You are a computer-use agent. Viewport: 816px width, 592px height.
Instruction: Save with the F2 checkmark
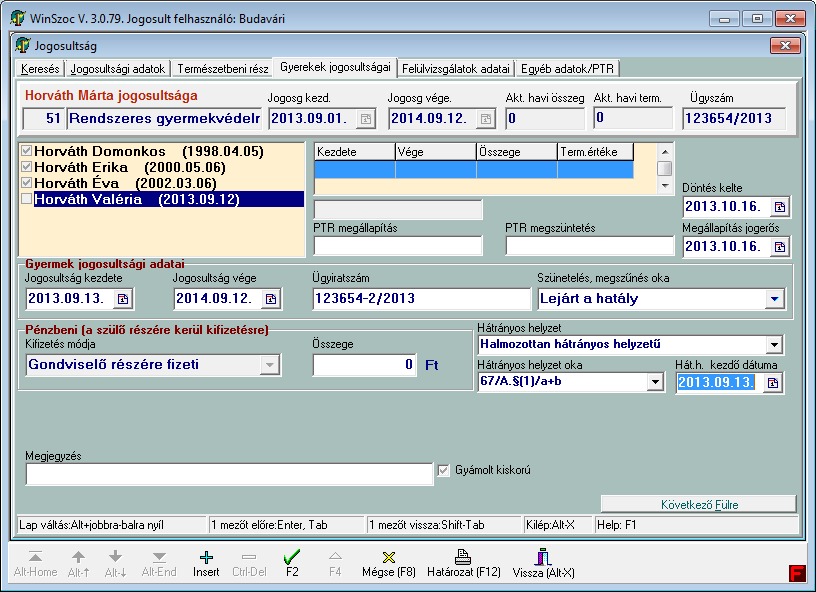292,563
